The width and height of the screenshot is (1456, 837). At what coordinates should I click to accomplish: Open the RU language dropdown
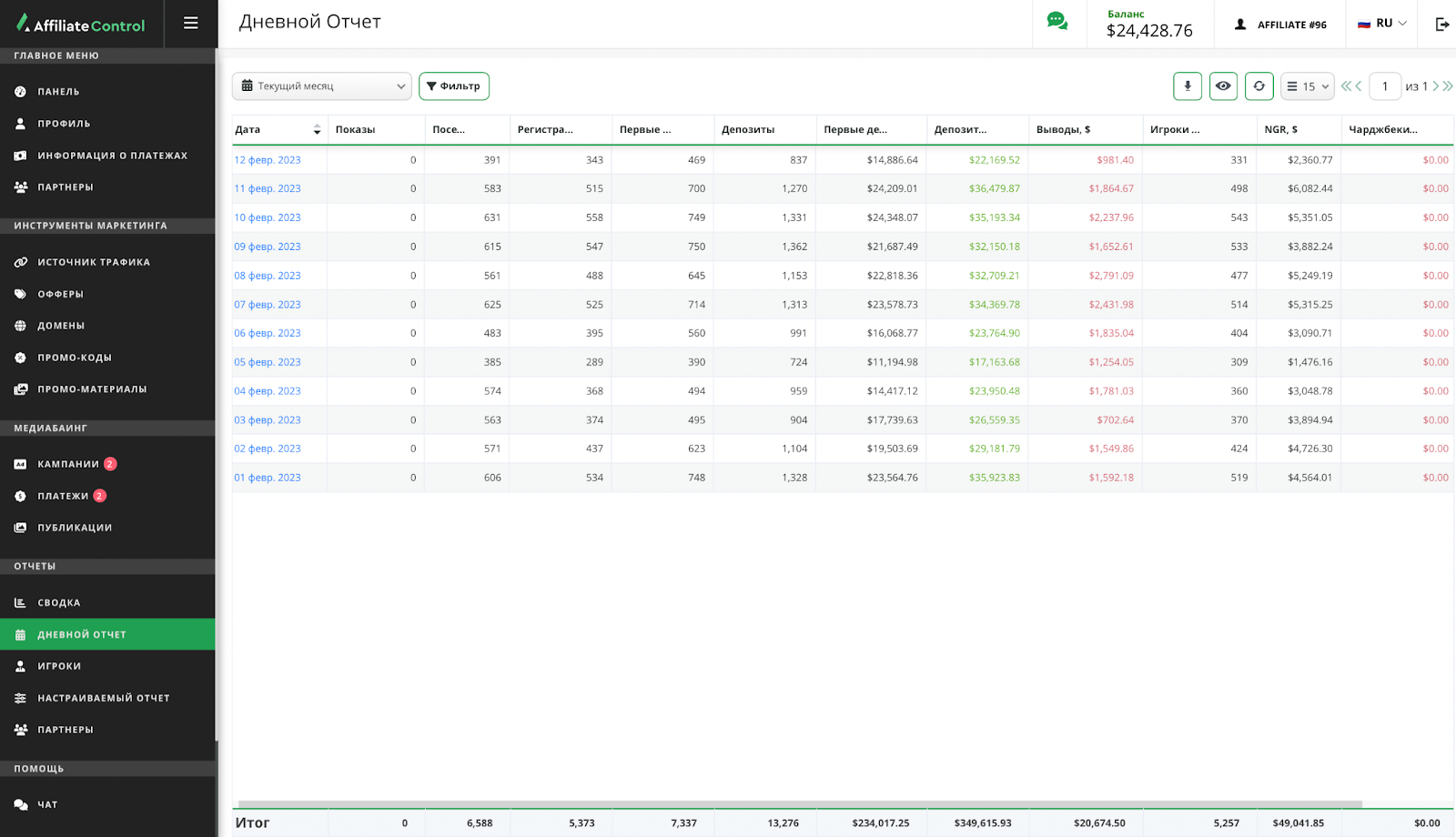(x=1382, y=24)
